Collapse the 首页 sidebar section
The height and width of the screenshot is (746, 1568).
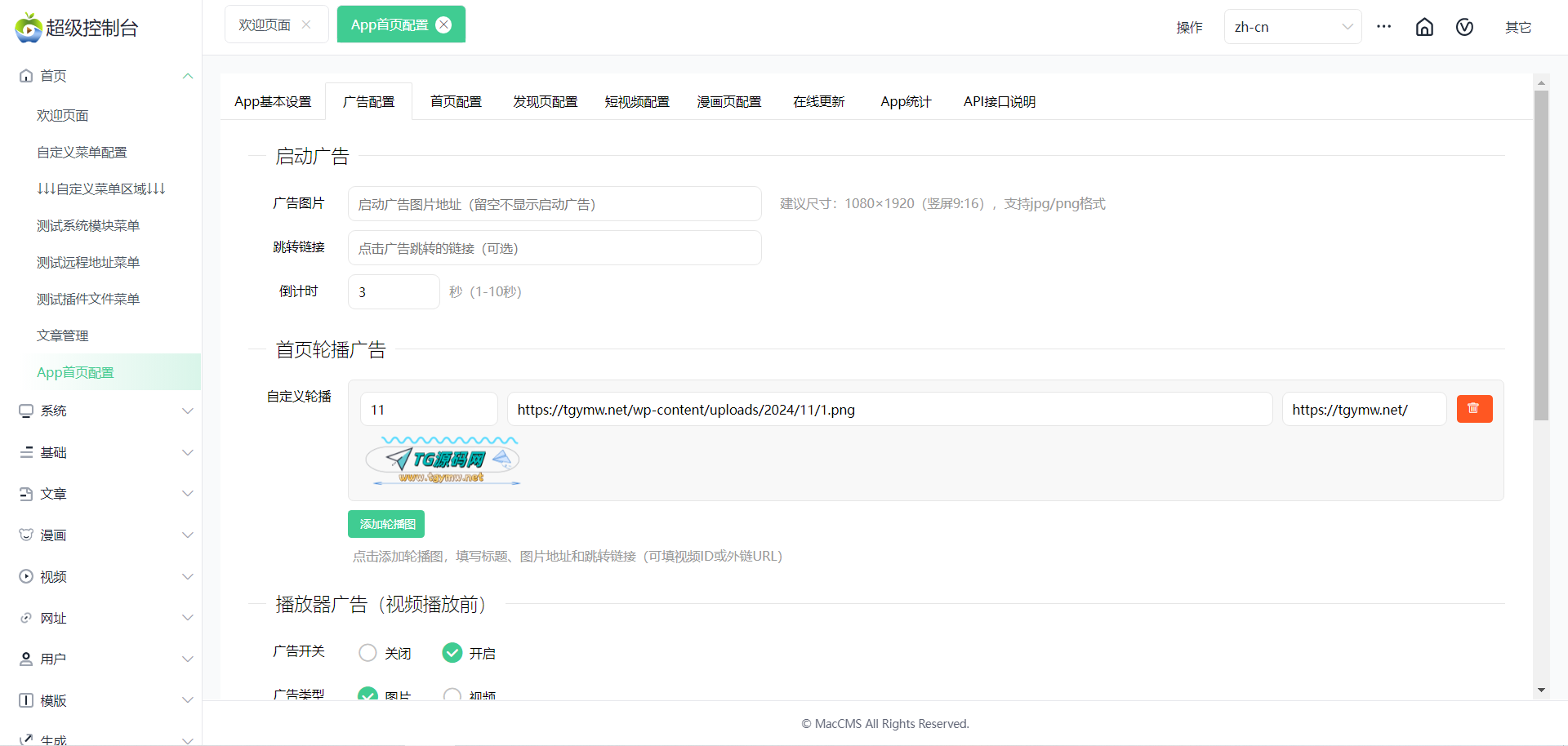point(187,76)
